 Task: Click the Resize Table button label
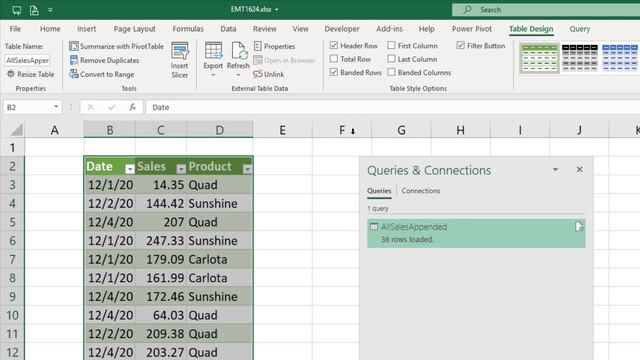(36, 74)
